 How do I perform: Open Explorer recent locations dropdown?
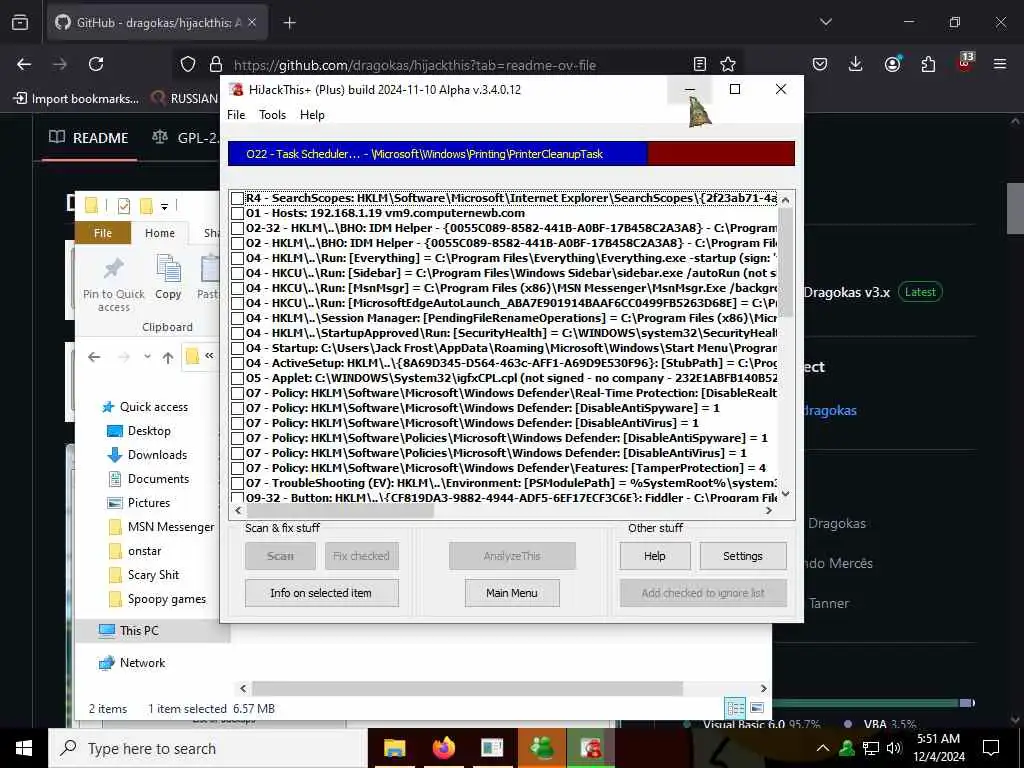tap(148, 357)
